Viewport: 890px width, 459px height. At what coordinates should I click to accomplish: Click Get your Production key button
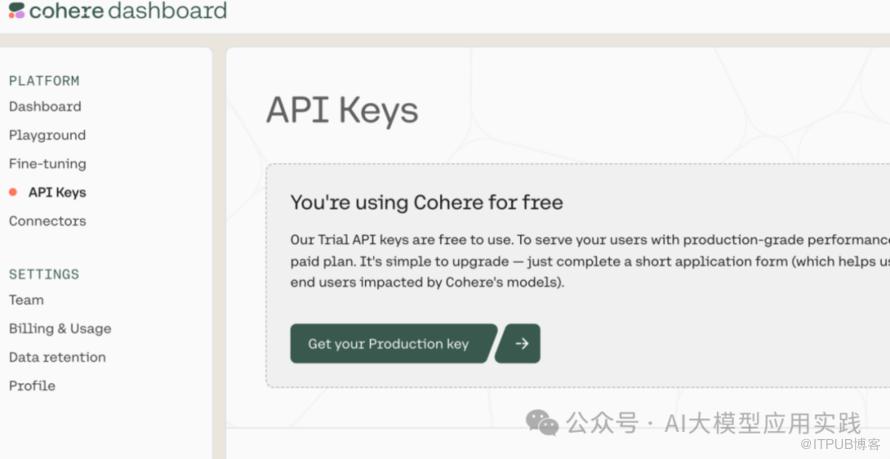point(393,343)
